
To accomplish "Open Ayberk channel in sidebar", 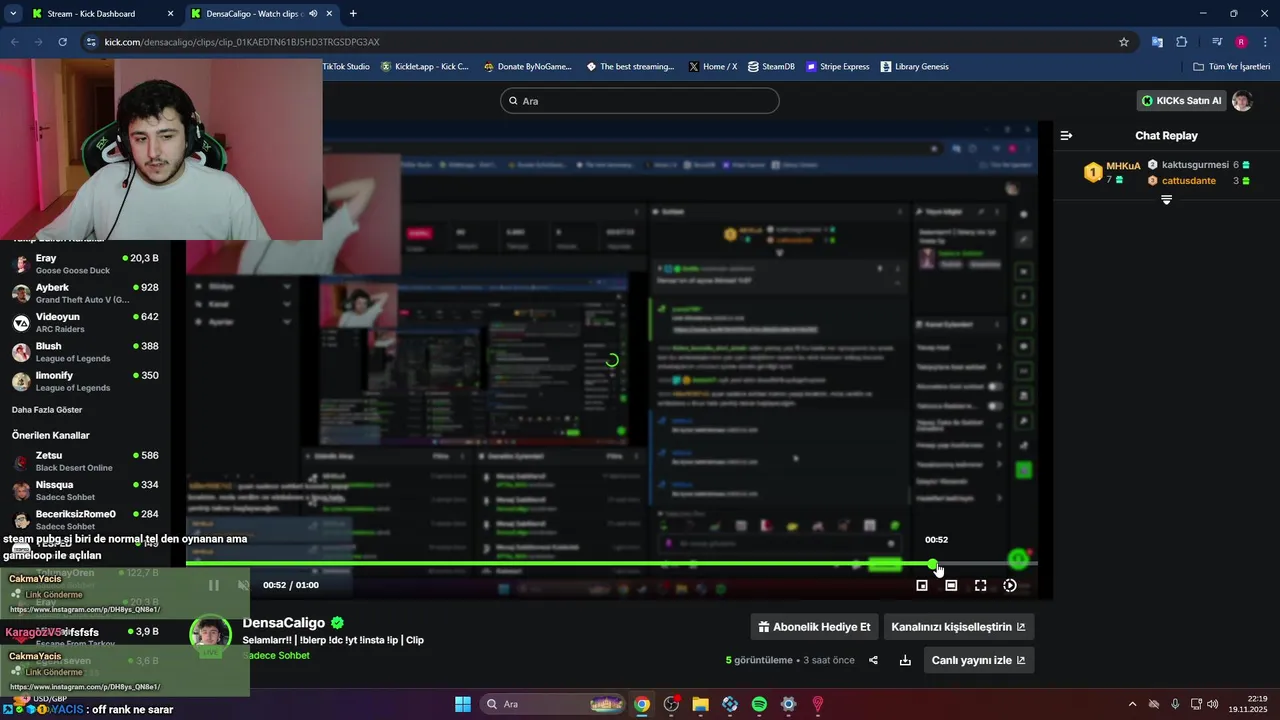I will pyautogui.click(x=85, y=293).
